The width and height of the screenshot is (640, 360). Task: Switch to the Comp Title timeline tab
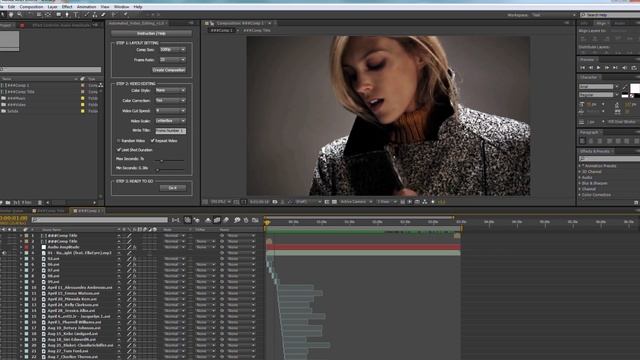click(49, 211)
